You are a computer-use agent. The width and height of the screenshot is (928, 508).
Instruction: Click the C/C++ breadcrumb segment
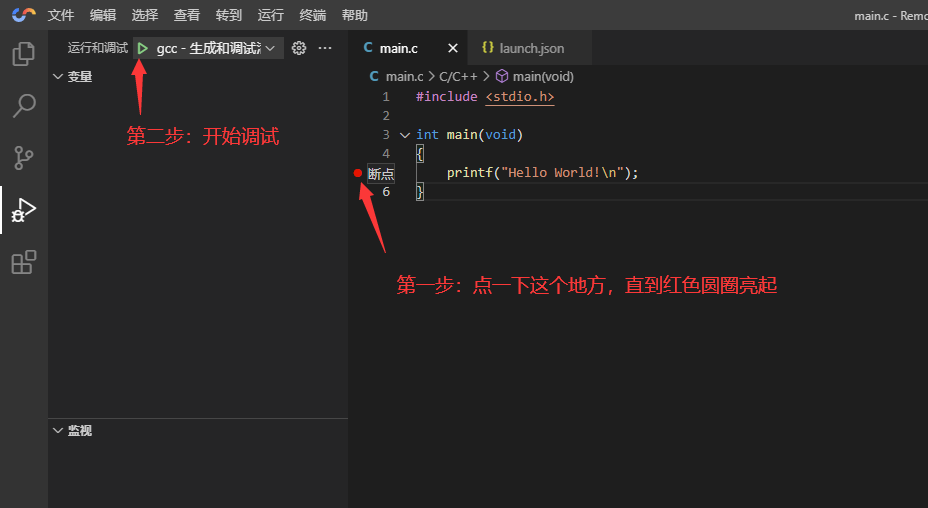click(x=459, y=76)
